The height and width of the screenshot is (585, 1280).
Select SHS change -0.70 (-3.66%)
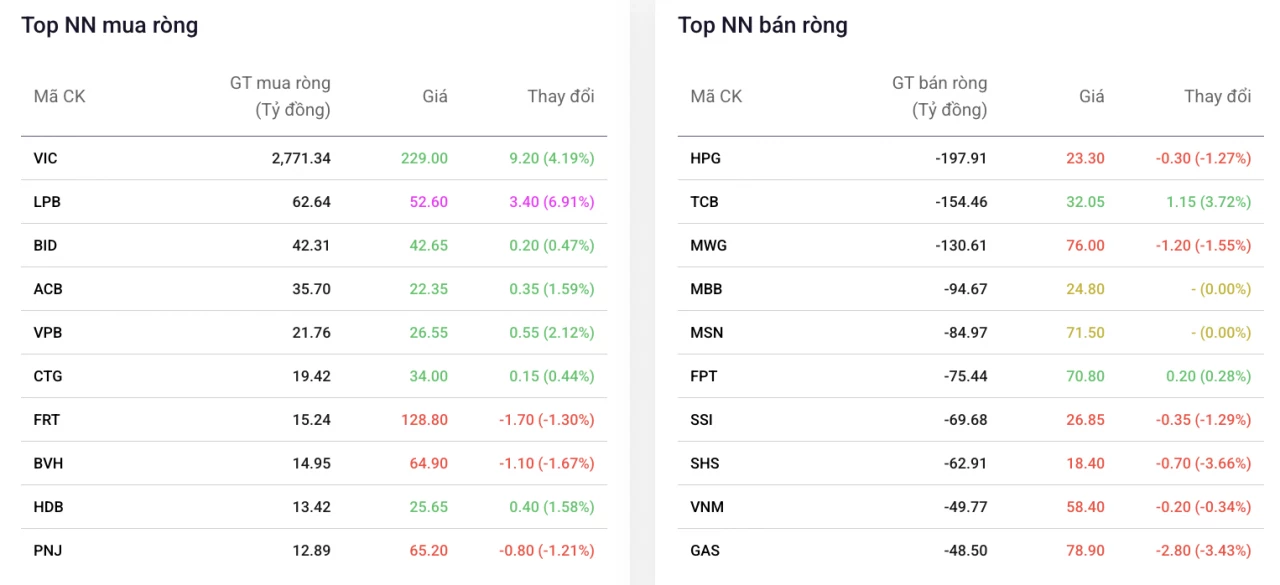1203,464
